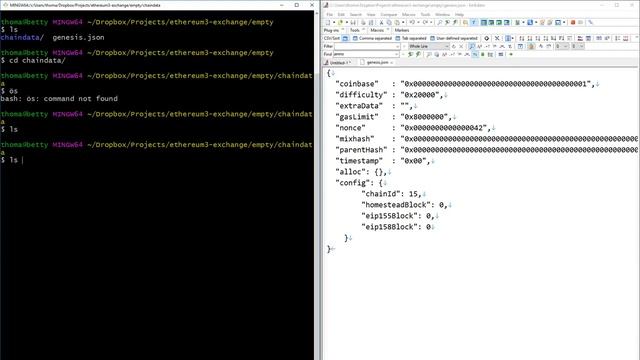This screenshot has height=360, width=640.
Task: Click the Save toolbar icon
Action: (353, 22)
